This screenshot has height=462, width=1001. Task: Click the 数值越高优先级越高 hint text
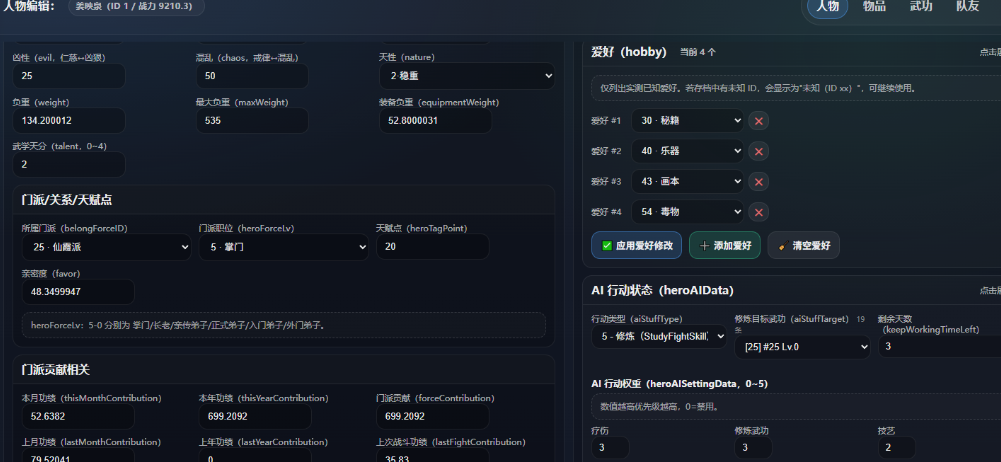(x=659, y=406)
